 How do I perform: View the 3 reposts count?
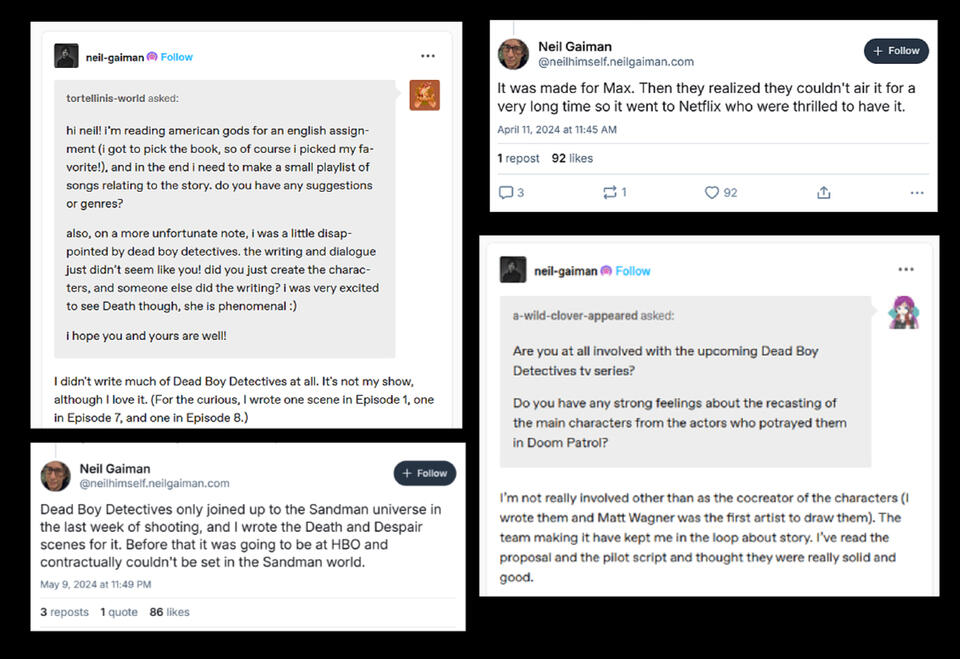[64, 612]
